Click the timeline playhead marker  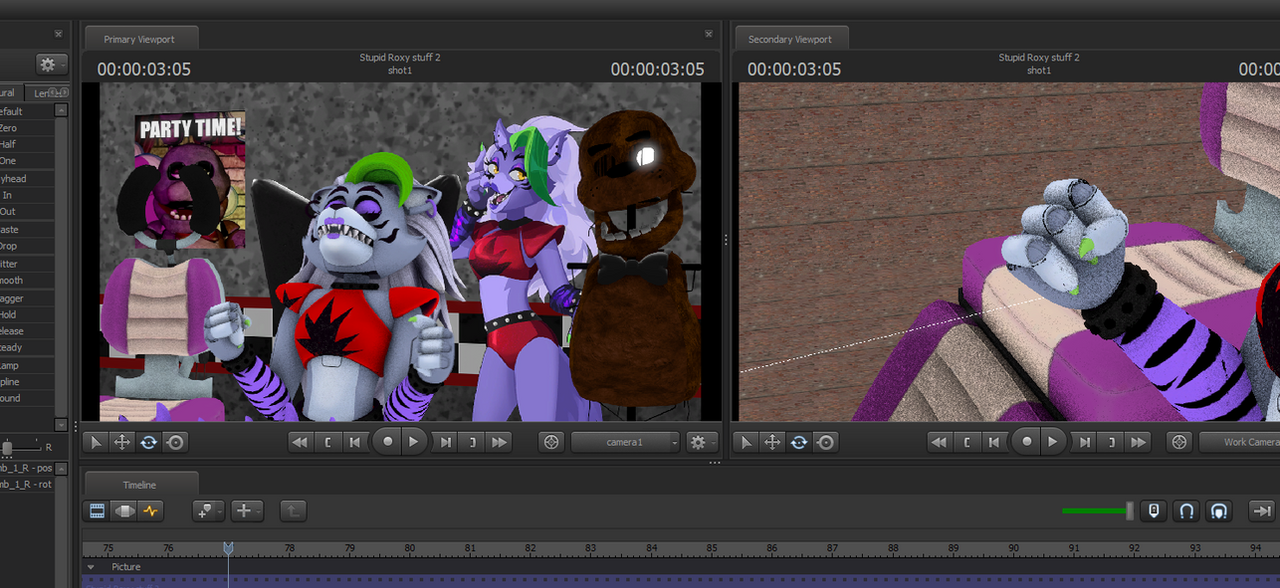(228, 548)
